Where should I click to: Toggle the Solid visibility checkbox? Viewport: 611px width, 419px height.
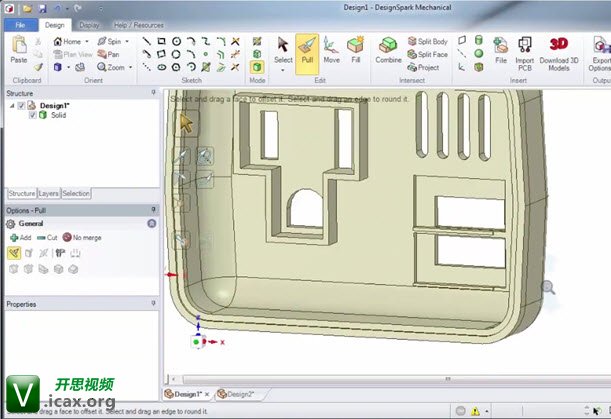32,115
